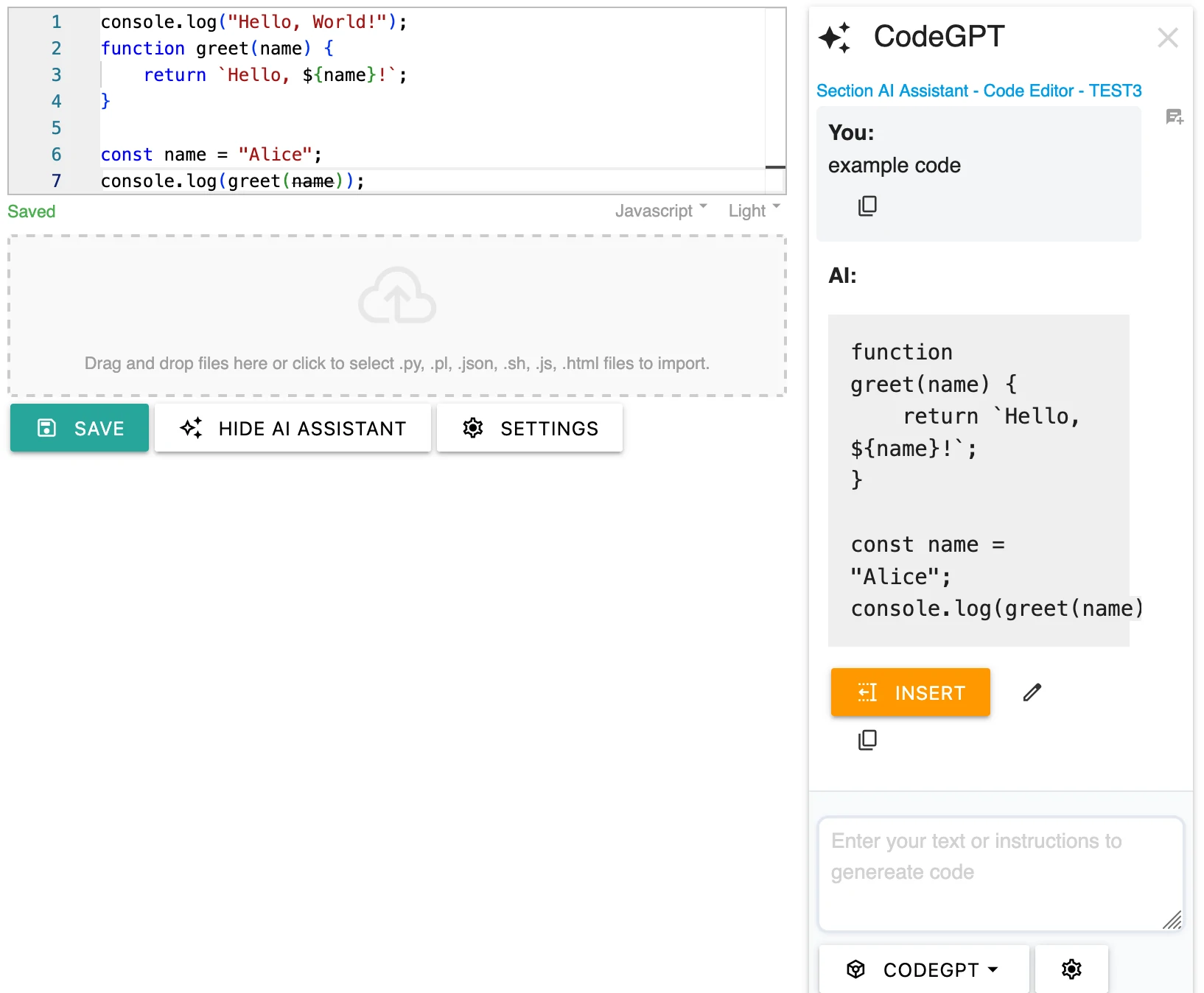Image resolution: width=1204 pixels, height=993 pixels.
Task: Open the 'Section AI Assistant - Code Editor - TEST3' link
Action: (979, 91)
